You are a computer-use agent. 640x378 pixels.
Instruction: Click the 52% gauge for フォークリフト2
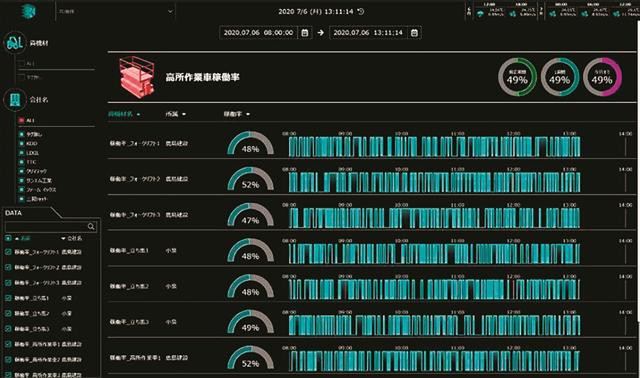point(250,179)
